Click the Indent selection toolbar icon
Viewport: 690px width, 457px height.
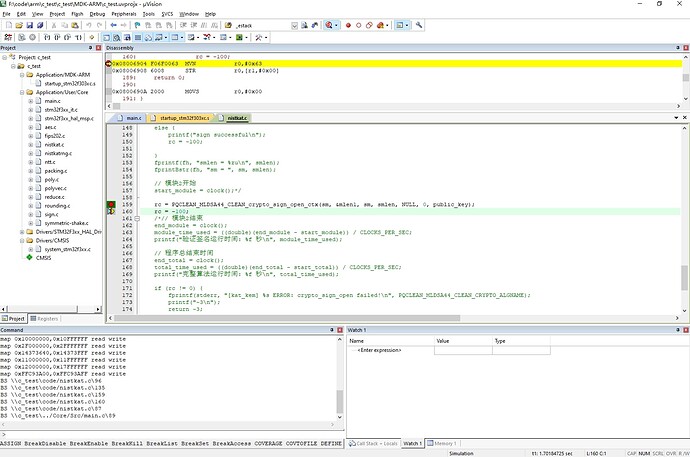183,26
